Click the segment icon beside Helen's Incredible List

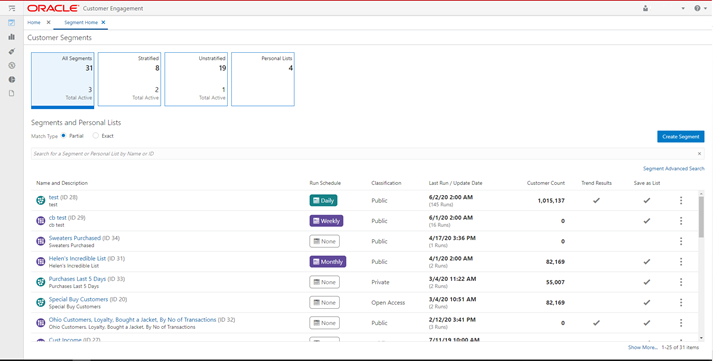pos(40,262)
